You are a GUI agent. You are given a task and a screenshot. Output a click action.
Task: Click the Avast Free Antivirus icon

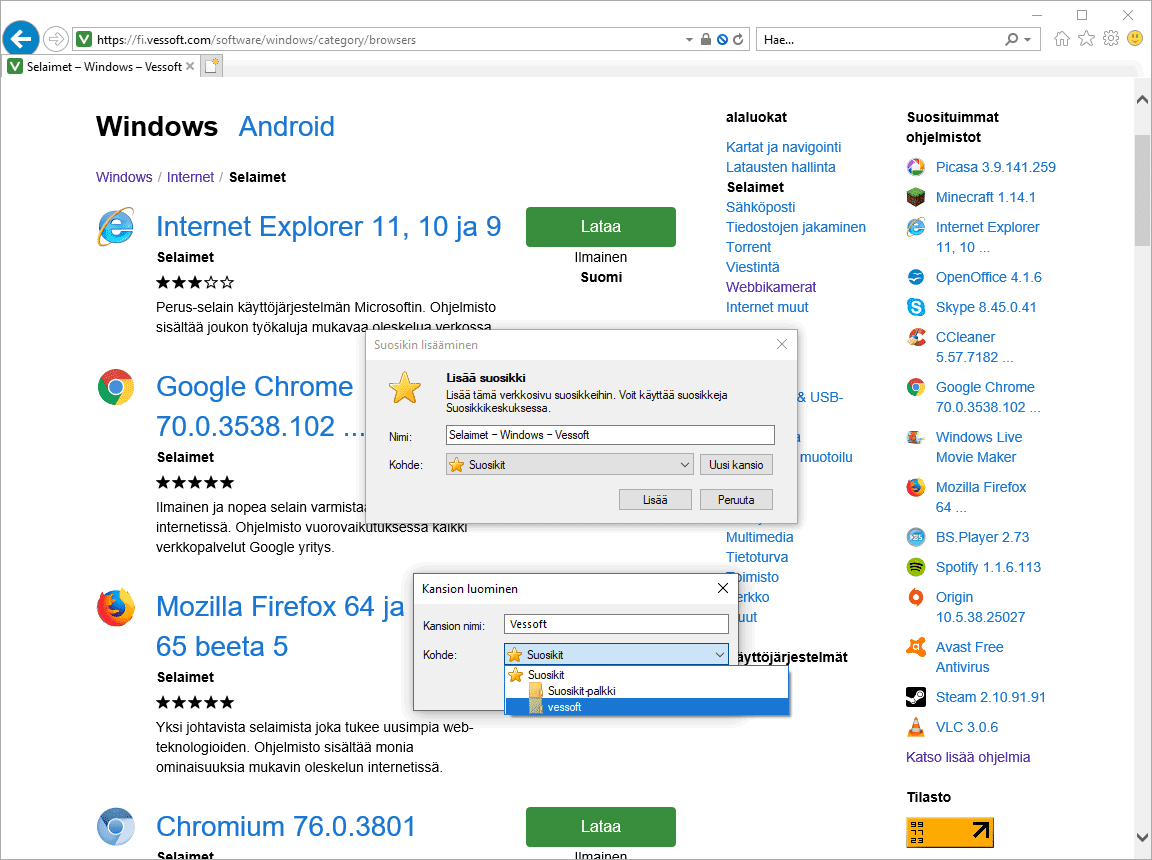pos(915,648)
